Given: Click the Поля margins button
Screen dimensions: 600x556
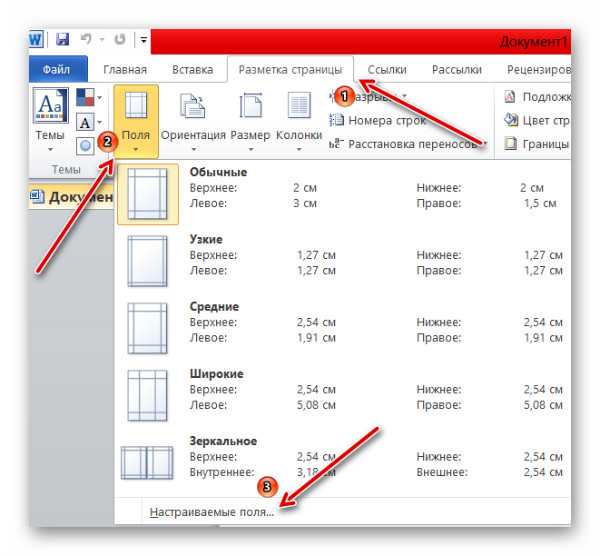Looking at the screenshot, I should click(136, 121).
